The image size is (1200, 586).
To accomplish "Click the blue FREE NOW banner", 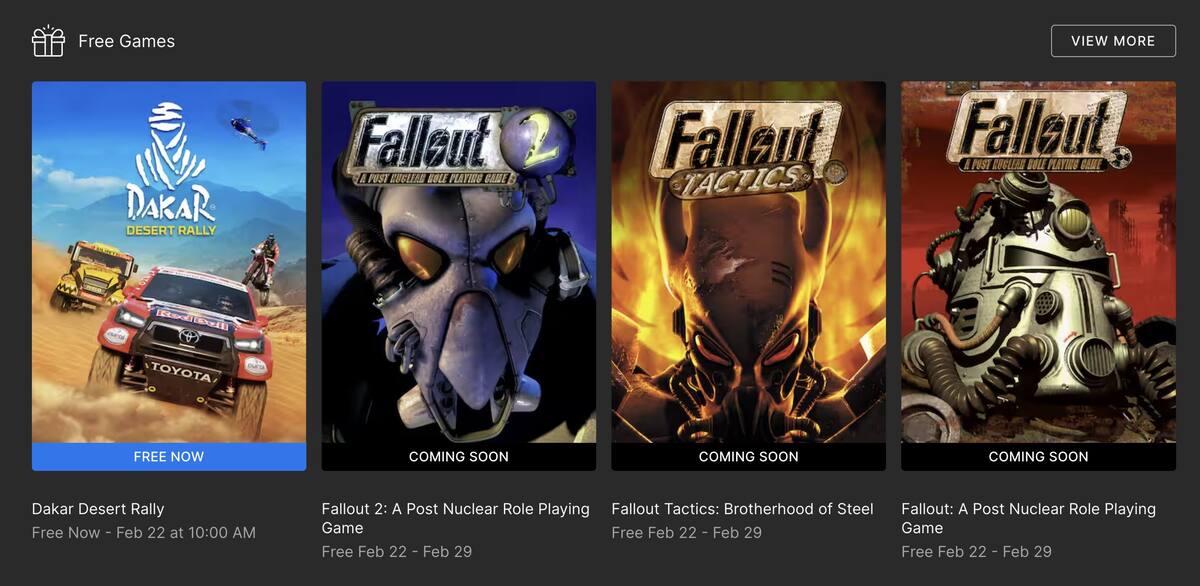I will pos(169,456).
